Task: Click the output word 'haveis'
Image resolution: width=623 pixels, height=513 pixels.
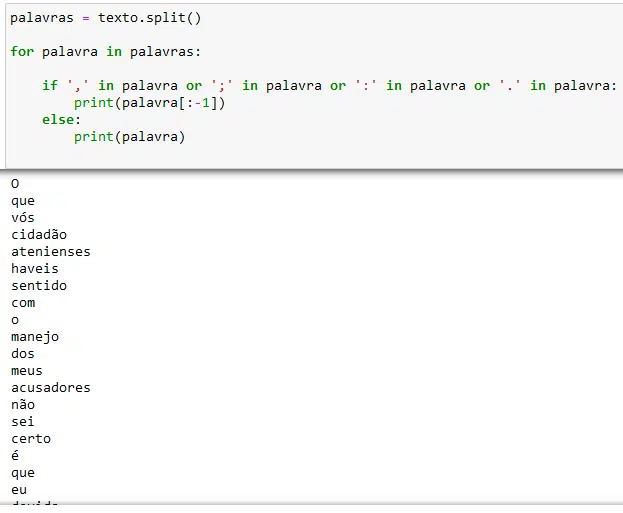Action: [35, 268]
